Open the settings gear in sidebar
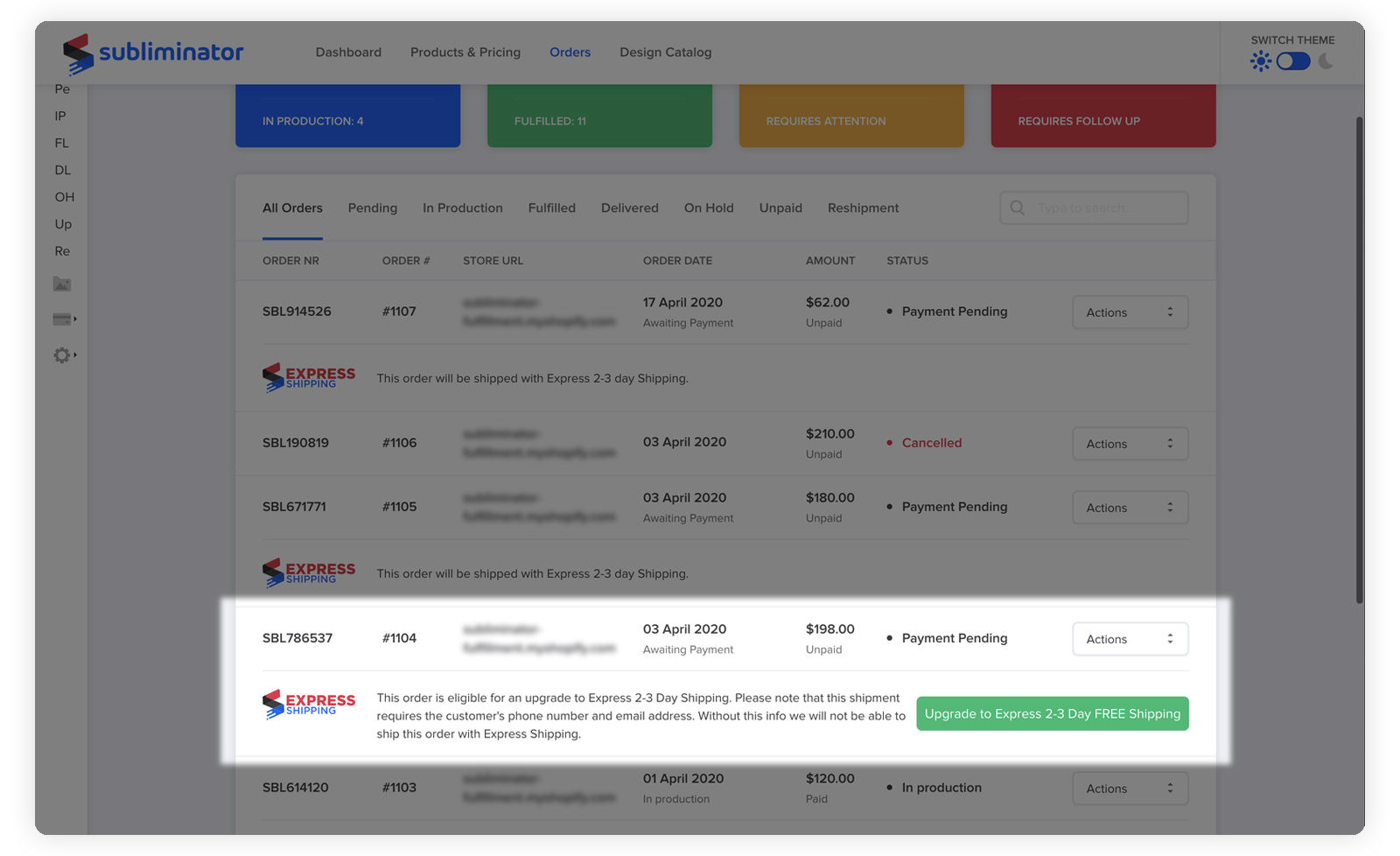 pos(62,355)
